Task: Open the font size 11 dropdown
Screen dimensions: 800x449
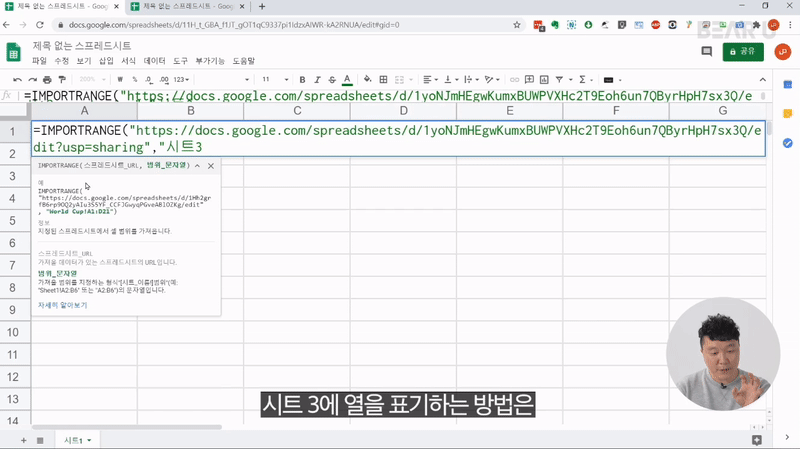Action: pos(275,80)
